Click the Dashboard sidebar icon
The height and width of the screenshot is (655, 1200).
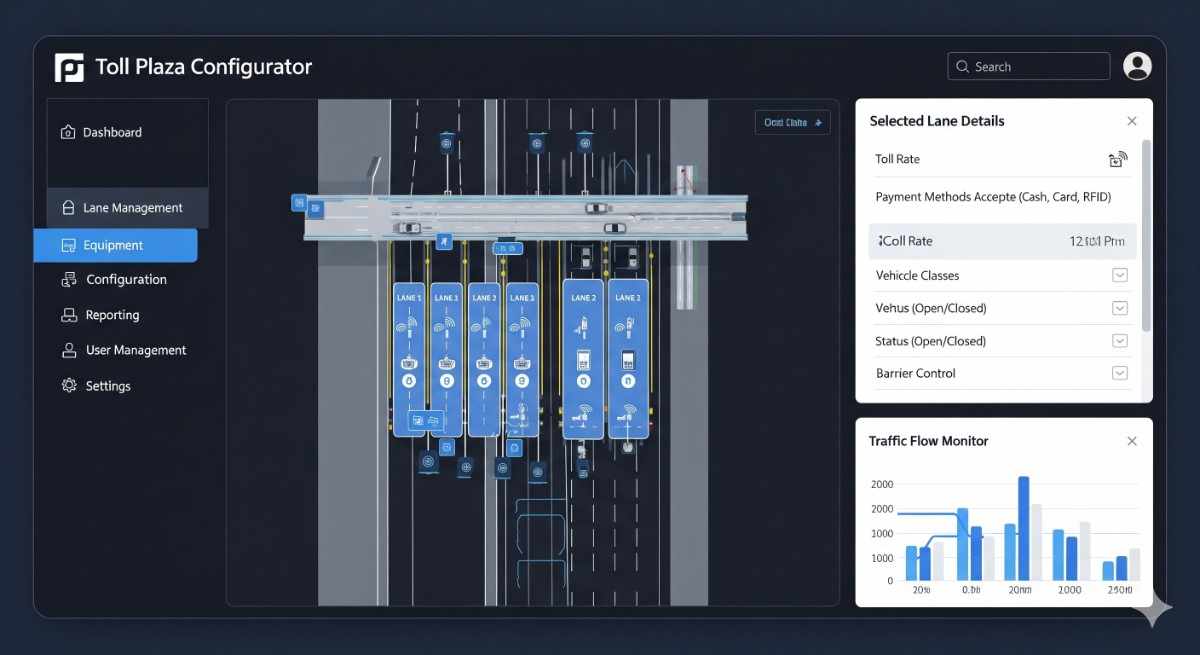coord(68,132)
